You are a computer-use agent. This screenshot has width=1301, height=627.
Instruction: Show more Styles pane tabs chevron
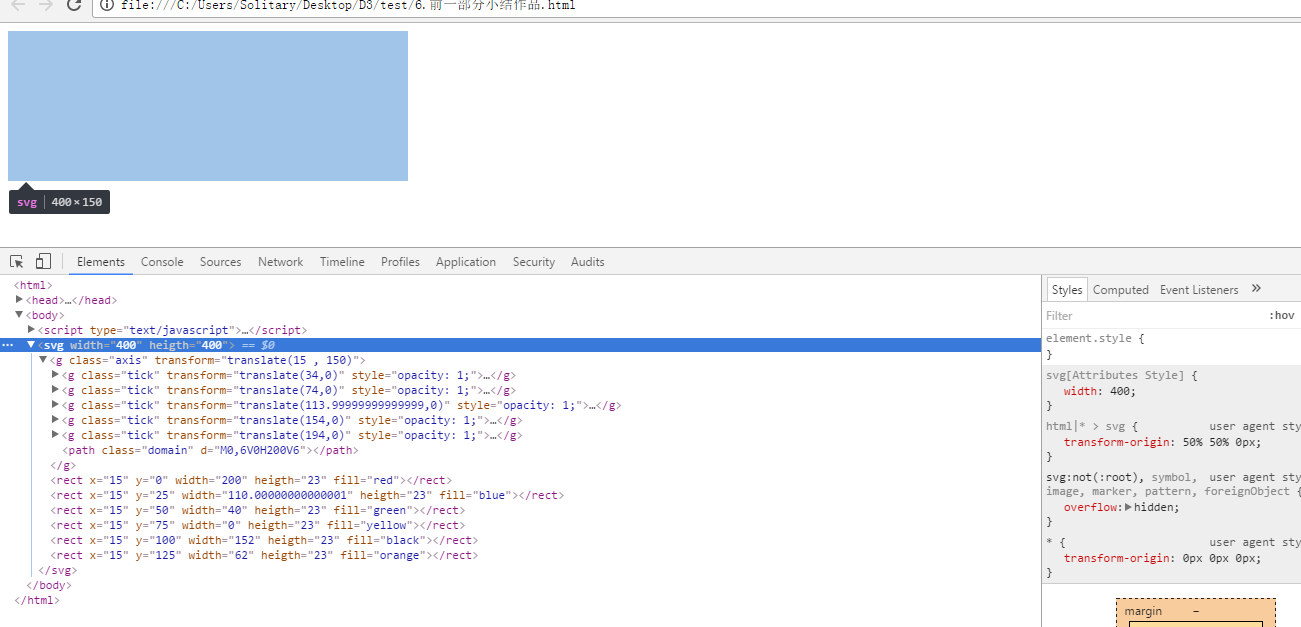pyautogui.click(x=1256, y=289)
